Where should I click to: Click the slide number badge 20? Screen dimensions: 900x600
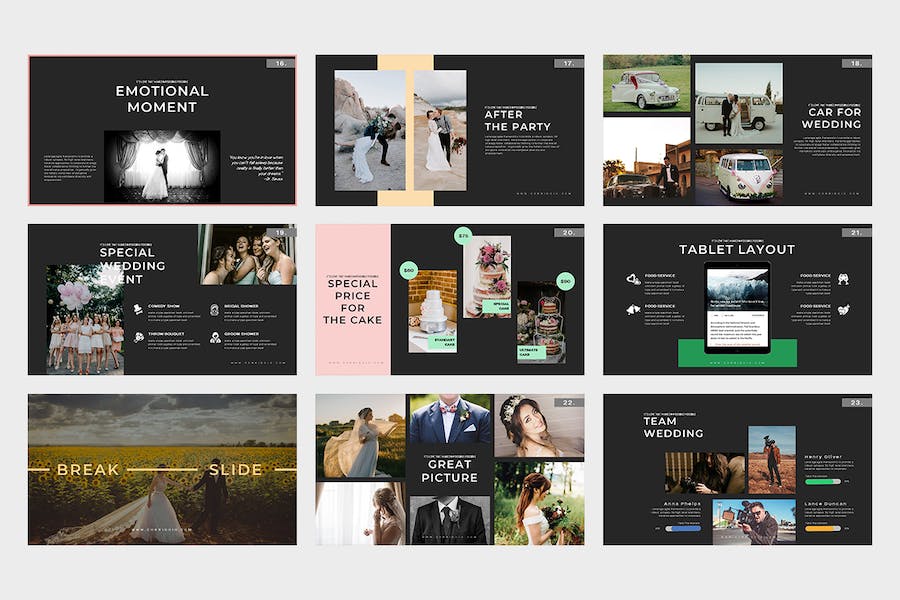point(569,233)
